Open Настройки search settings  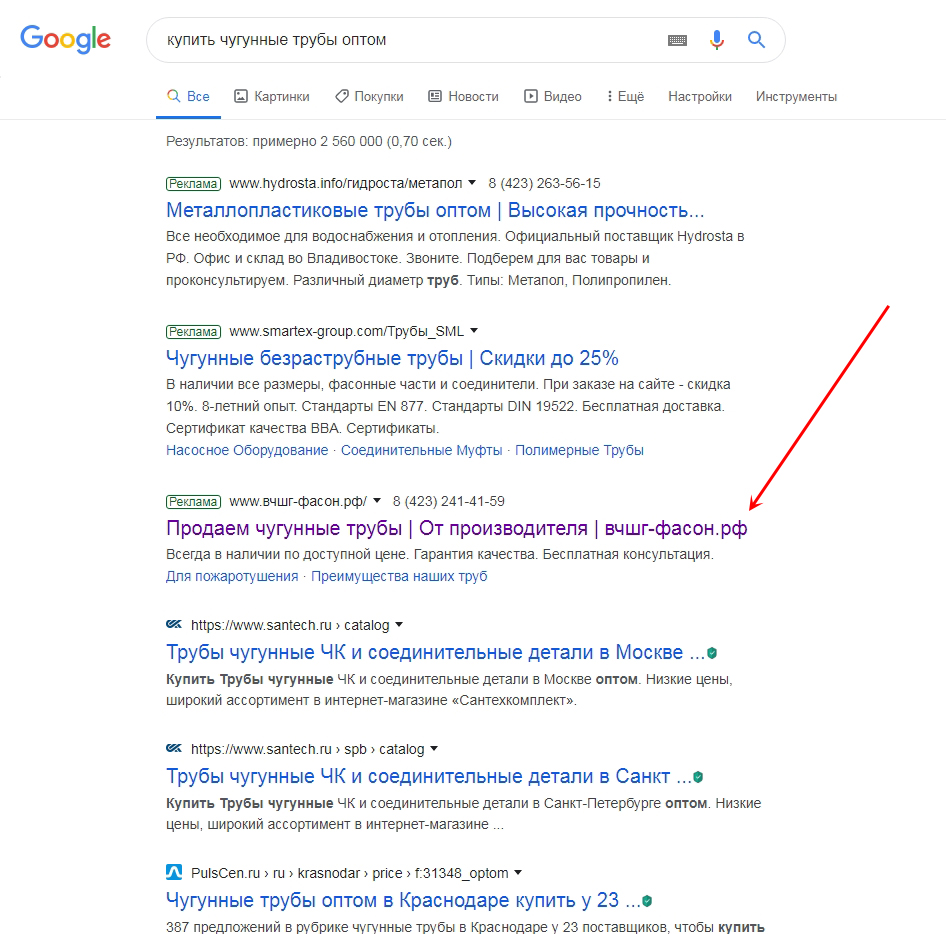[x=700, y=97]
